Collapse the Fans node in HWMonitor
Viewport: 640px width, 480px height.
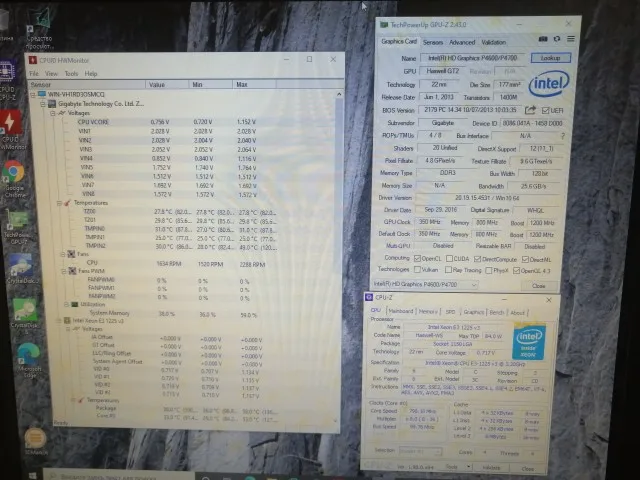click(62, 254)
